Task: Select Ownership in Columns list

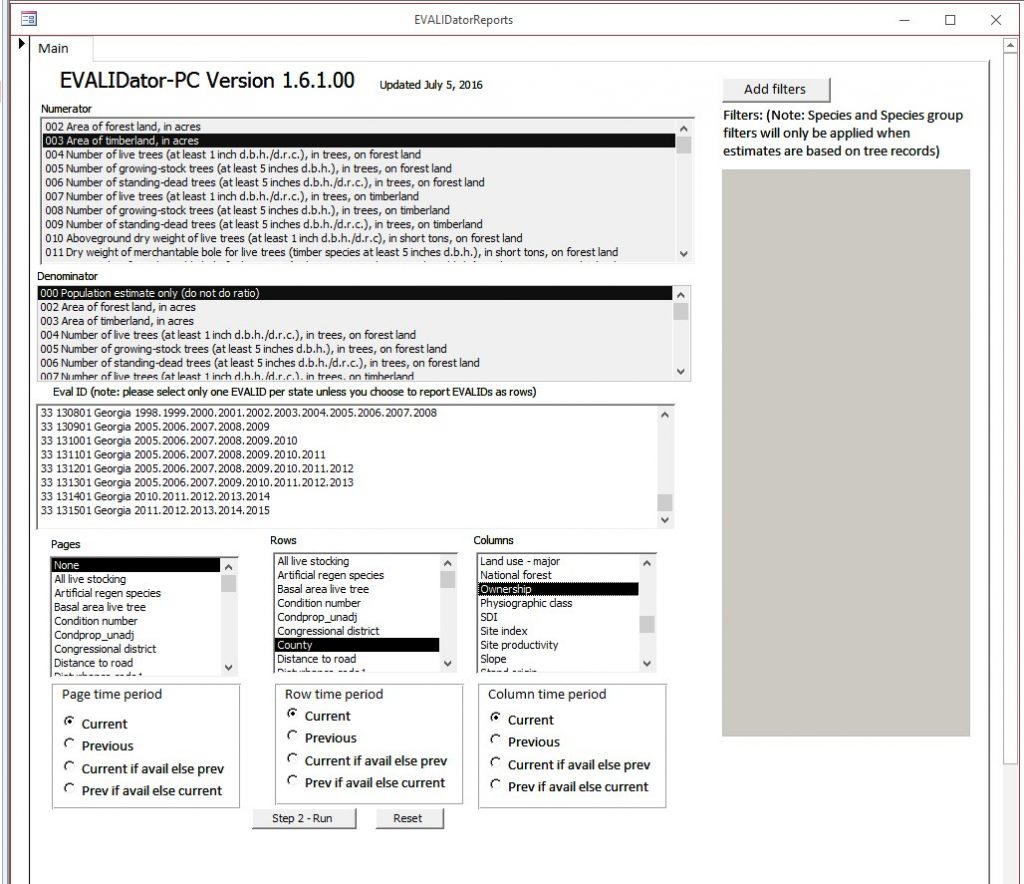Action: pyautogui.click(x=558, y=589)
